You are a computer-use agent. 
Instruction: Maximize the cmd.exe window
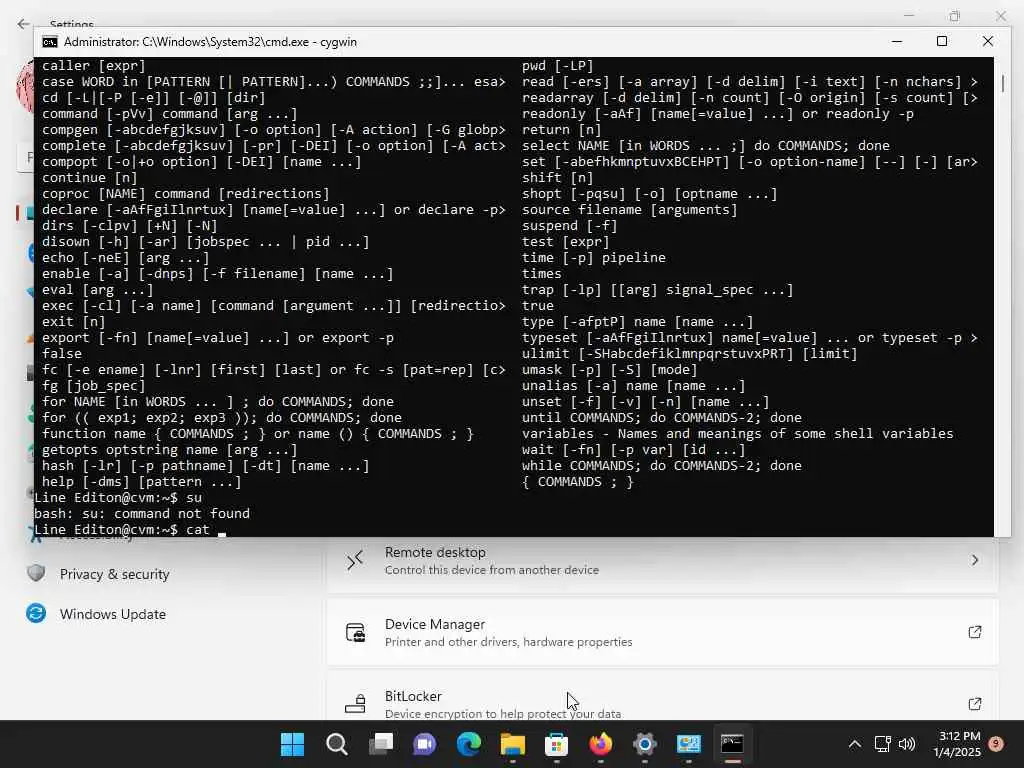pyautogui.click(x=942, y=42)
